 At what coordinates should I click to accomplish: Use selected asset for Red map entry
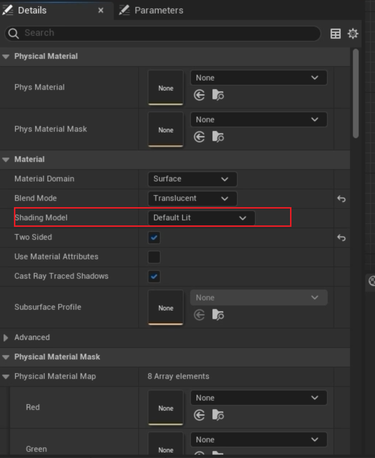coord(199,415)
